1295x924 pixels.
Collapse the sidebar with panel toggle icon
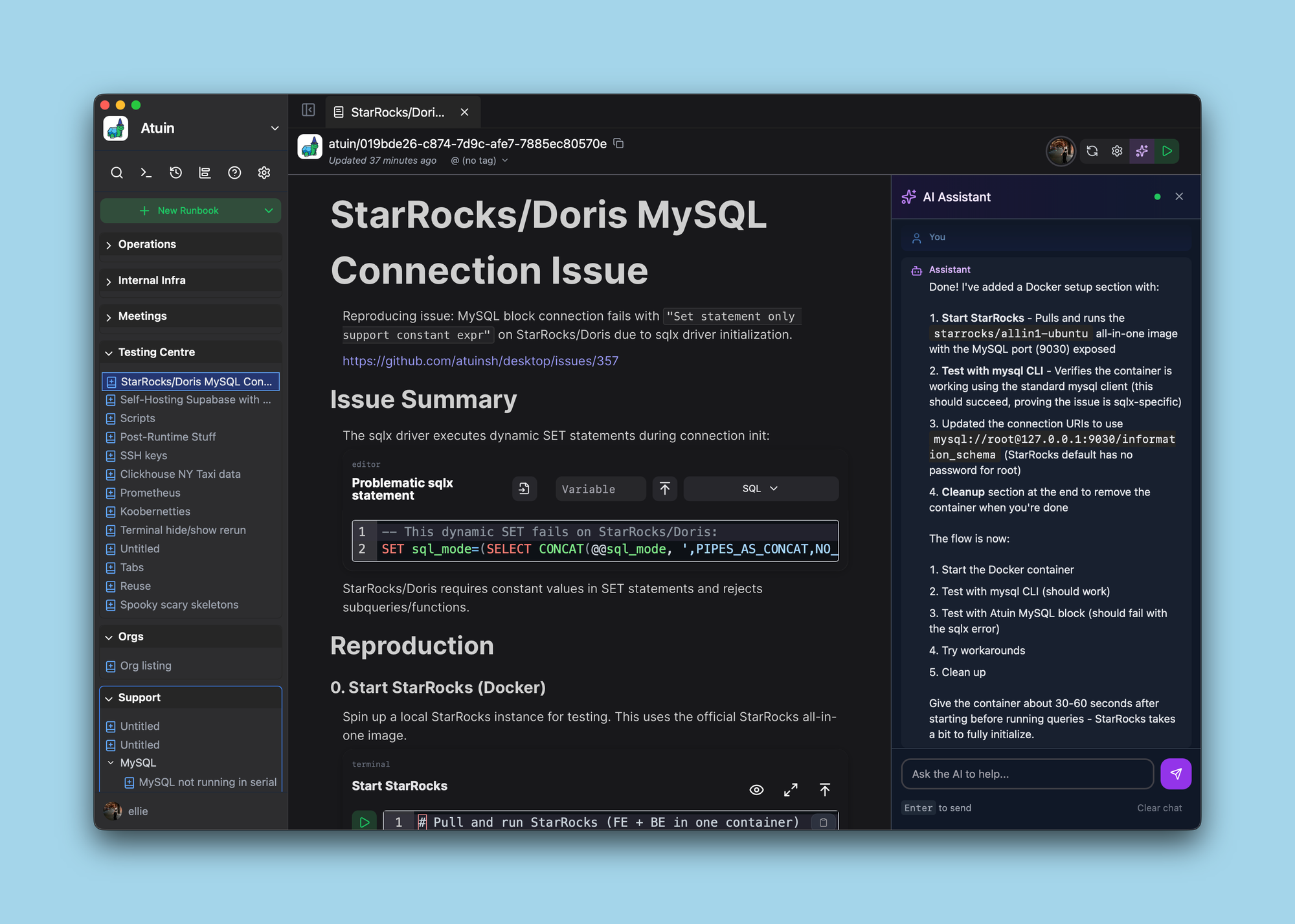click(308, 110)
